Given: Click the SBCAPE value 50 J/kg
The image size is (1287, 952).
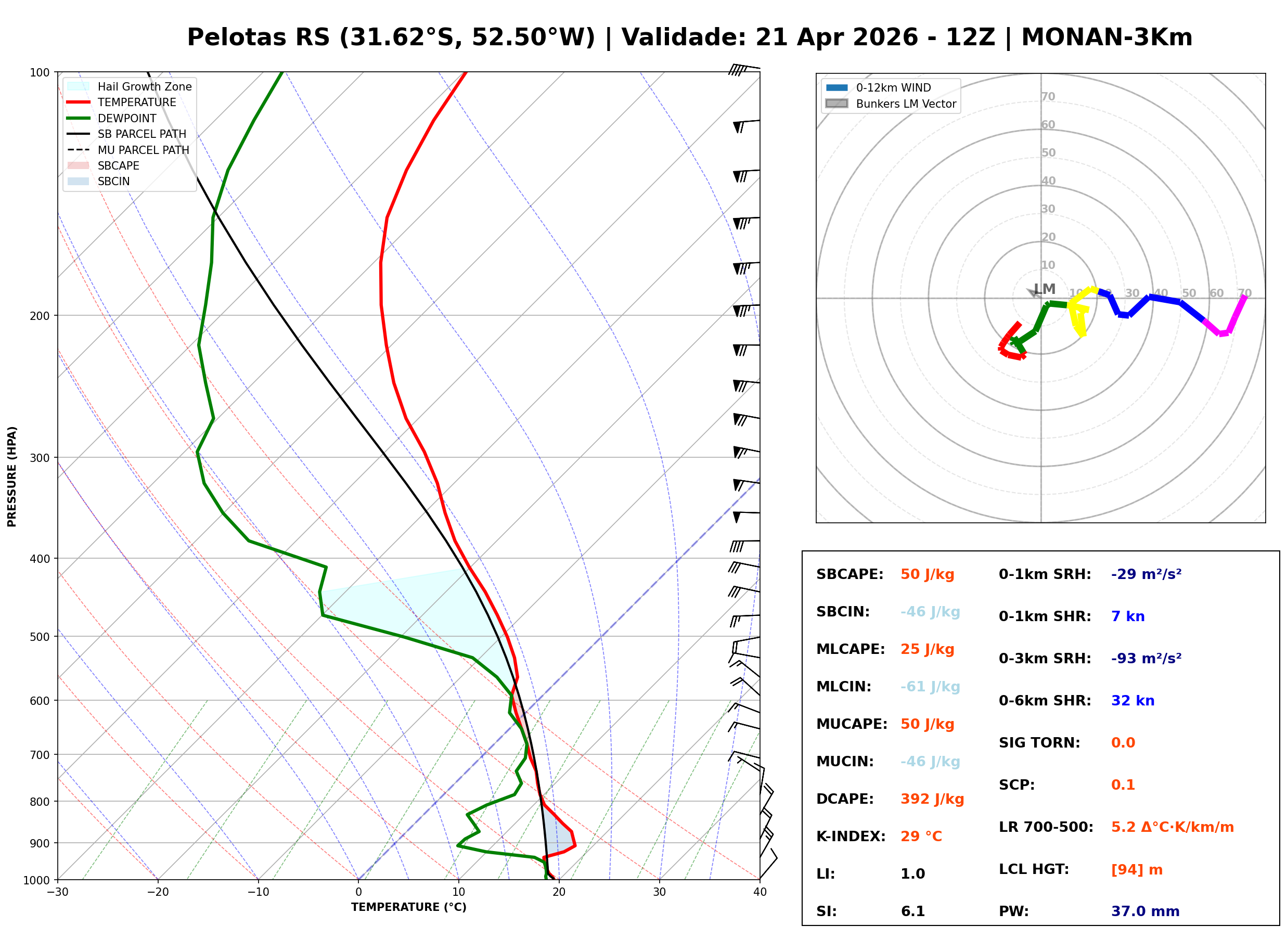Looking at the screenshot, I should tap(927, 574).
